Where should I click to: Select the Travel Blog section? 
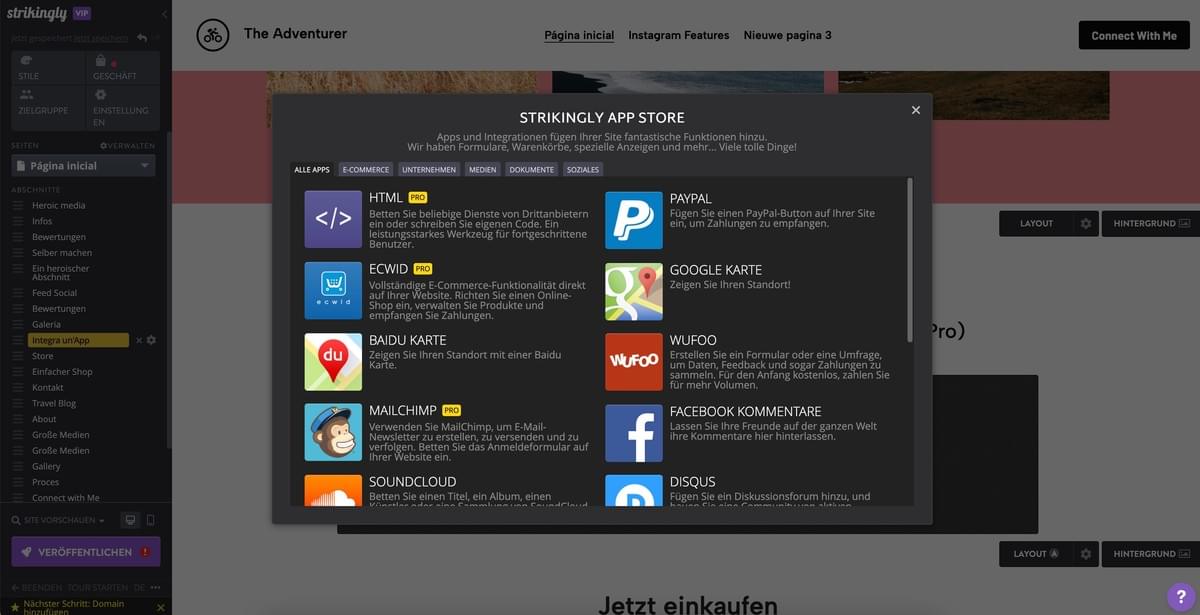tap(54, 403)
